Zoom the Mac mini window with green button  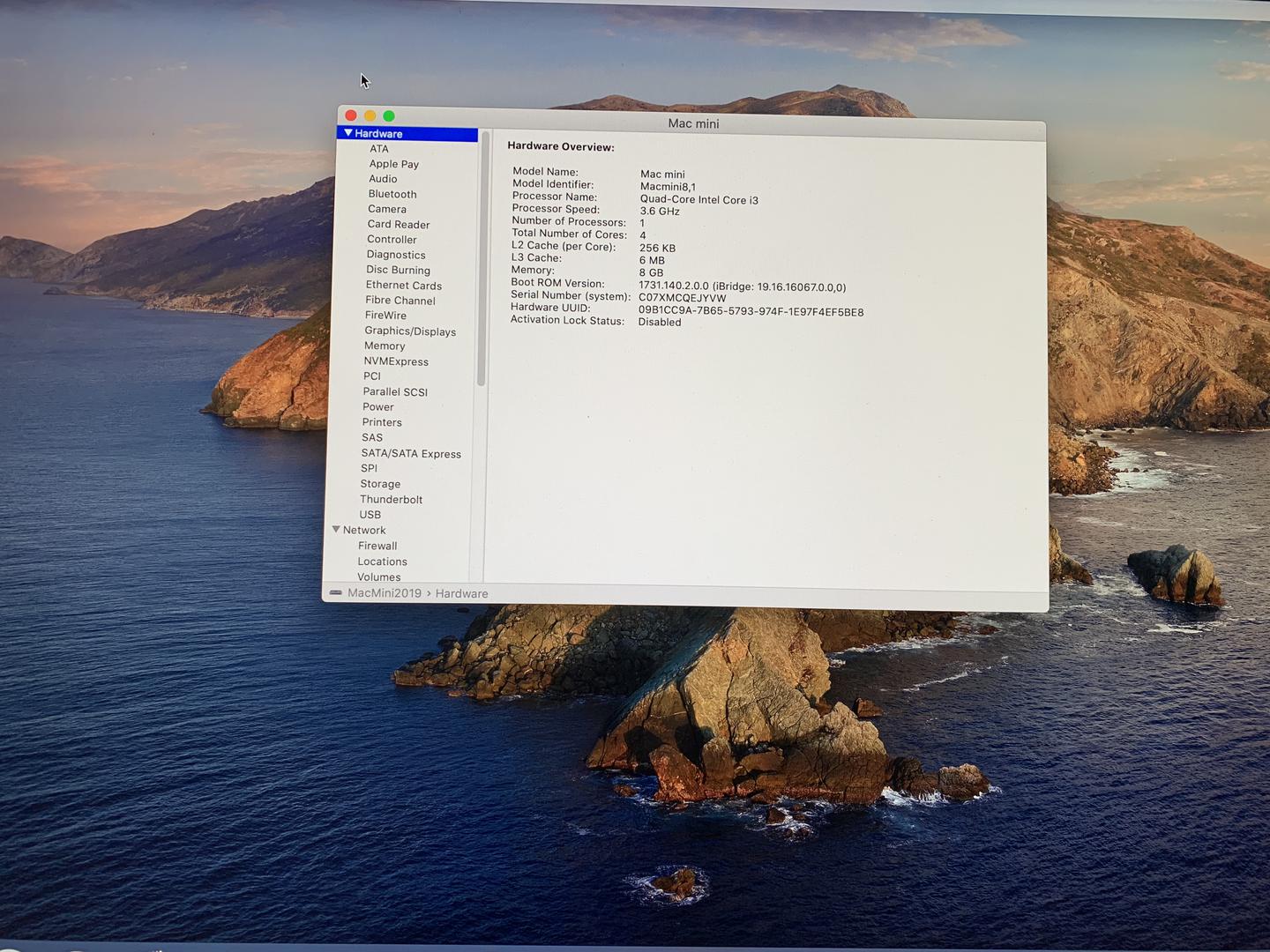389,116
